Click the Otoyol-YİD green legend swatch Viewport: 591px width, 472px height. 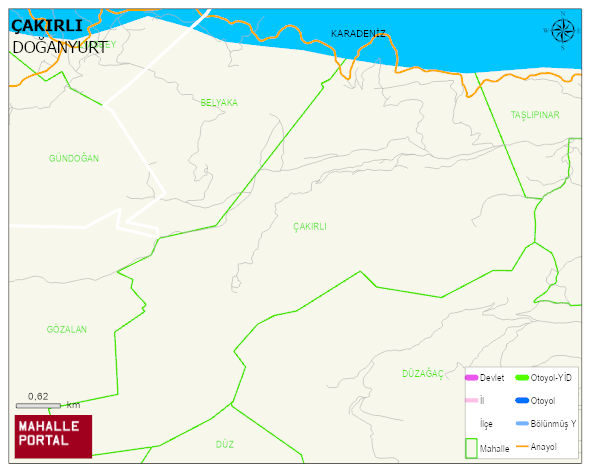tap(522, 377)
